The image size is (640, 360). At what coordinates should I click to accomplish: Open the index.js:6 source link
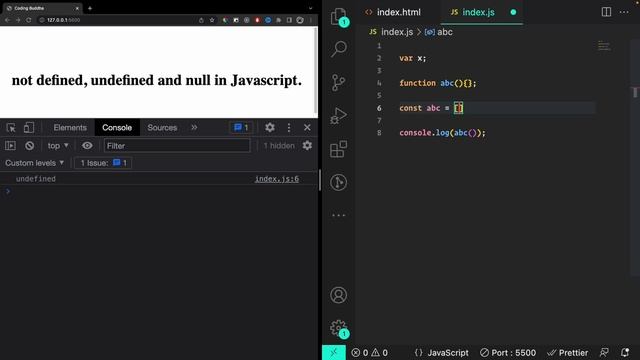pyautogui.click(x=277, y=179)
